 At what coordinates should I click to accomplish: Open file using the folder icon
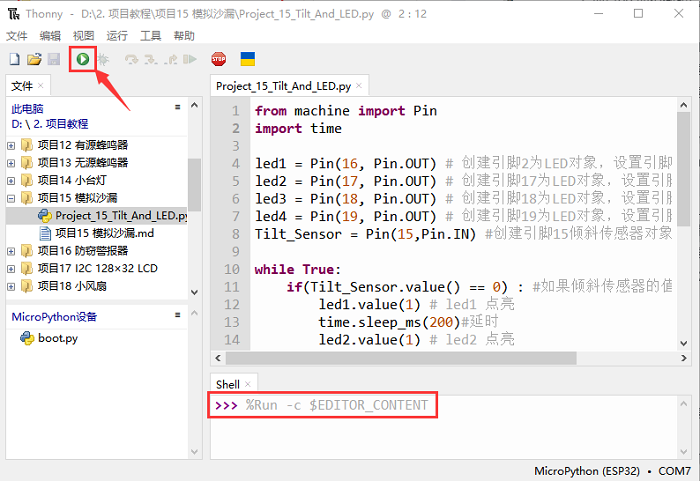tap(34, 60)
